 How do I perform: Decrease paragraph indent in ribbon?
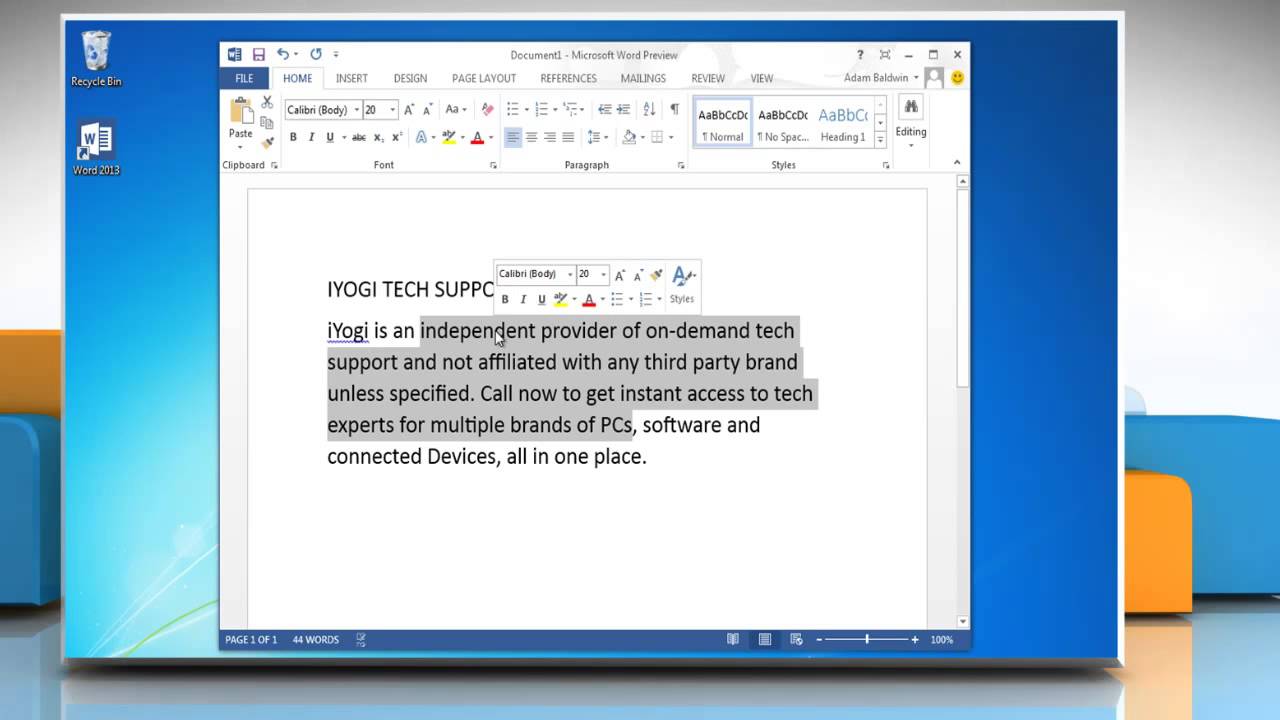(604, 110)
